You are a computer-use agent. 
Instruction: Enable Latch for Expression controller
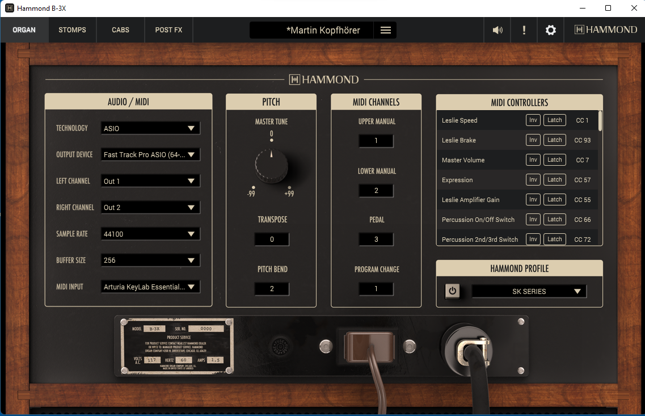pos(555,179)
